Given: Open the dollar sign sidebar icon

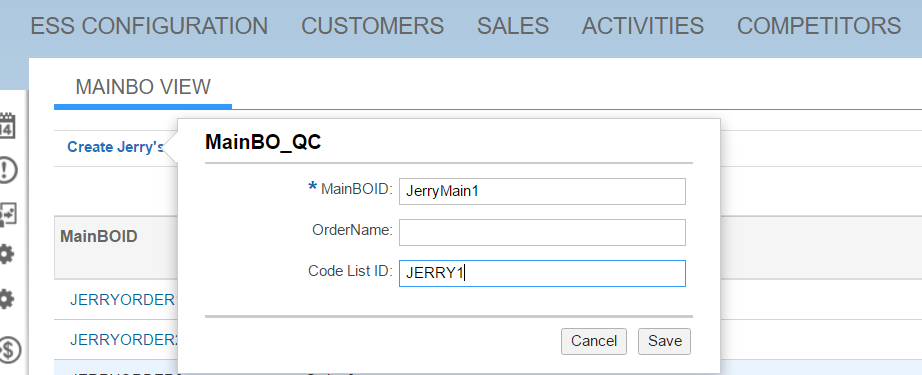Looking at the screenshot, I should coord(9,349).
